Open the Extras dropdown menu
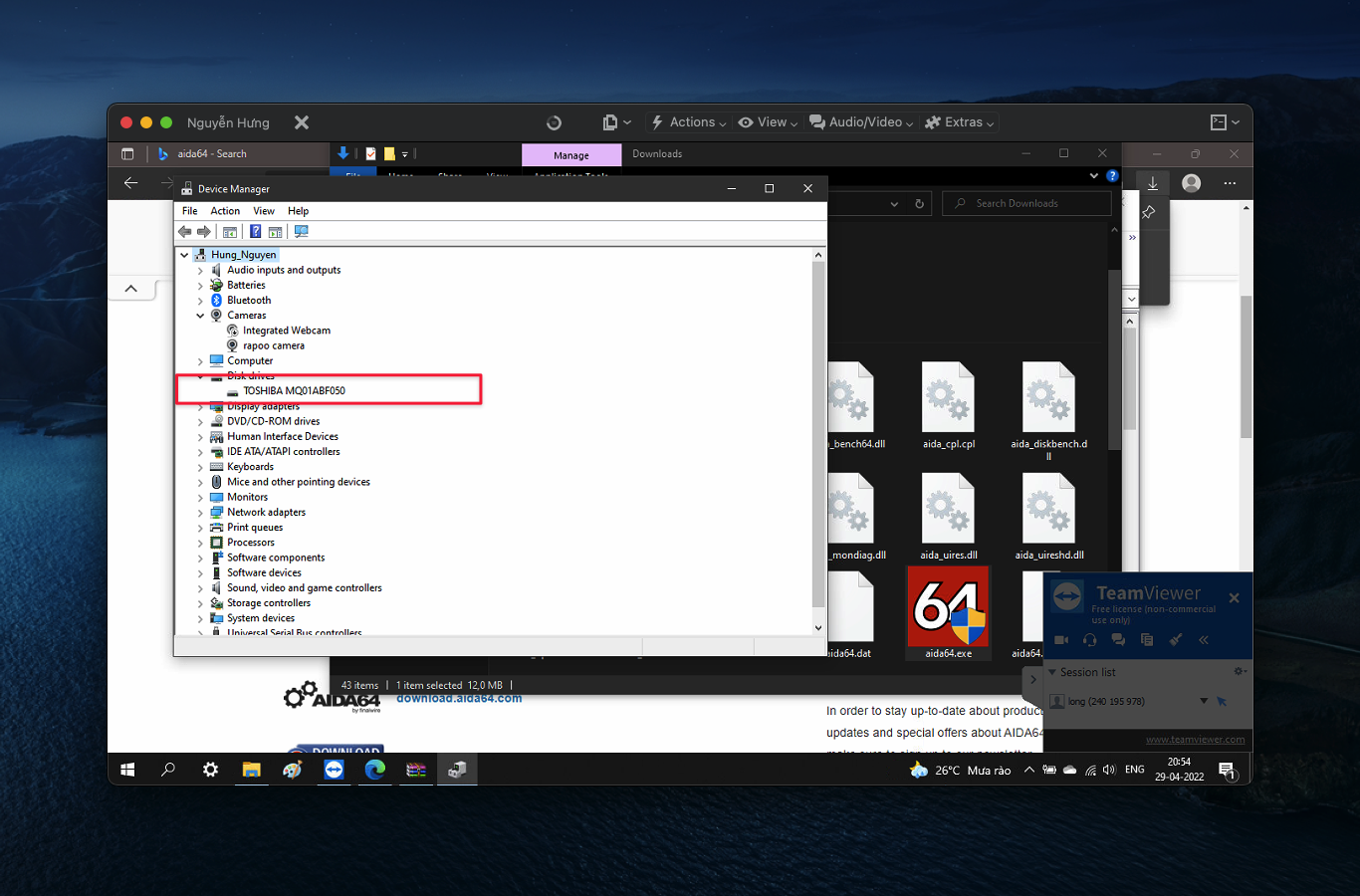Viewport: 1360px width, 896px height. click(960, 122)
